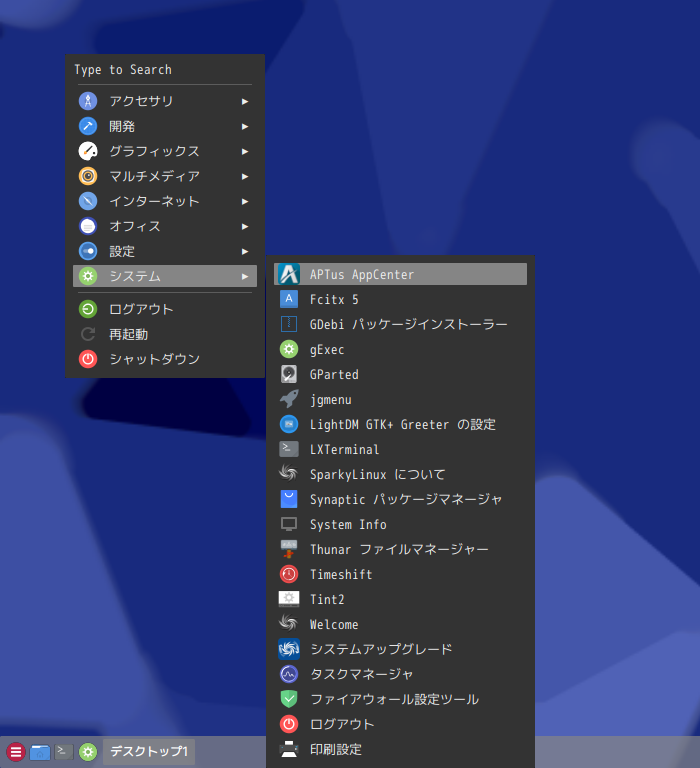This screenshot has height=768, width=700.
Task: Click the Fcitx 5 label
Action: 334,299
